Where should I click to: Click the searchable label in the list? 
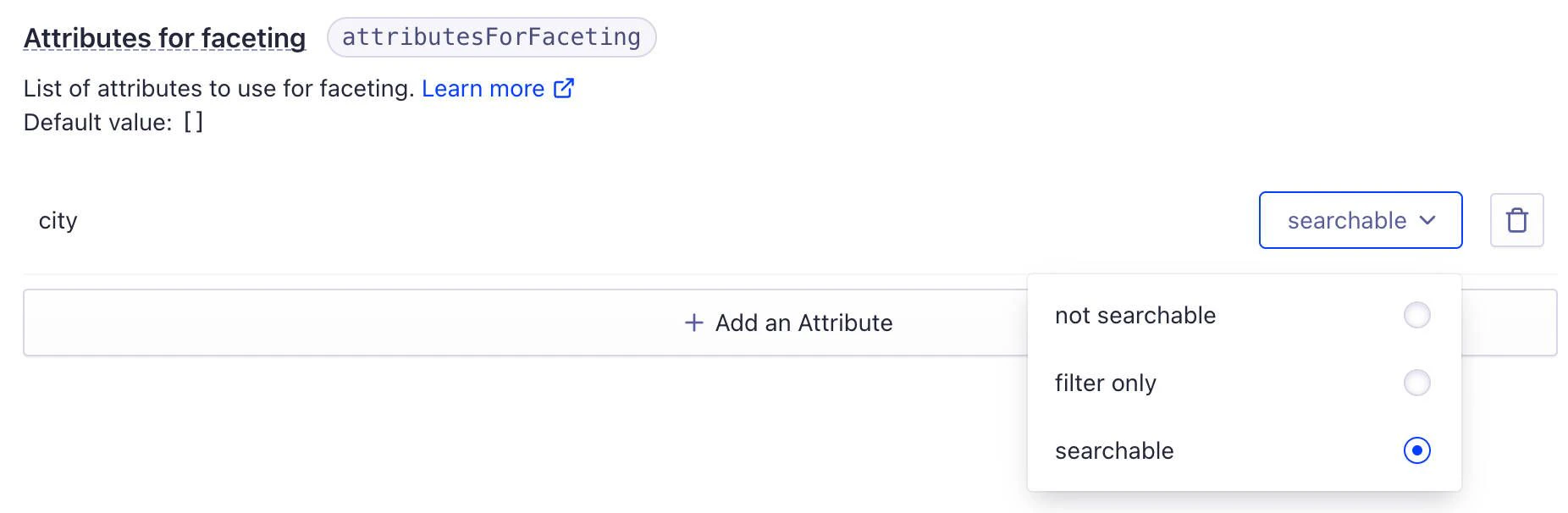pyautogui.click(x=1114, y=450)
